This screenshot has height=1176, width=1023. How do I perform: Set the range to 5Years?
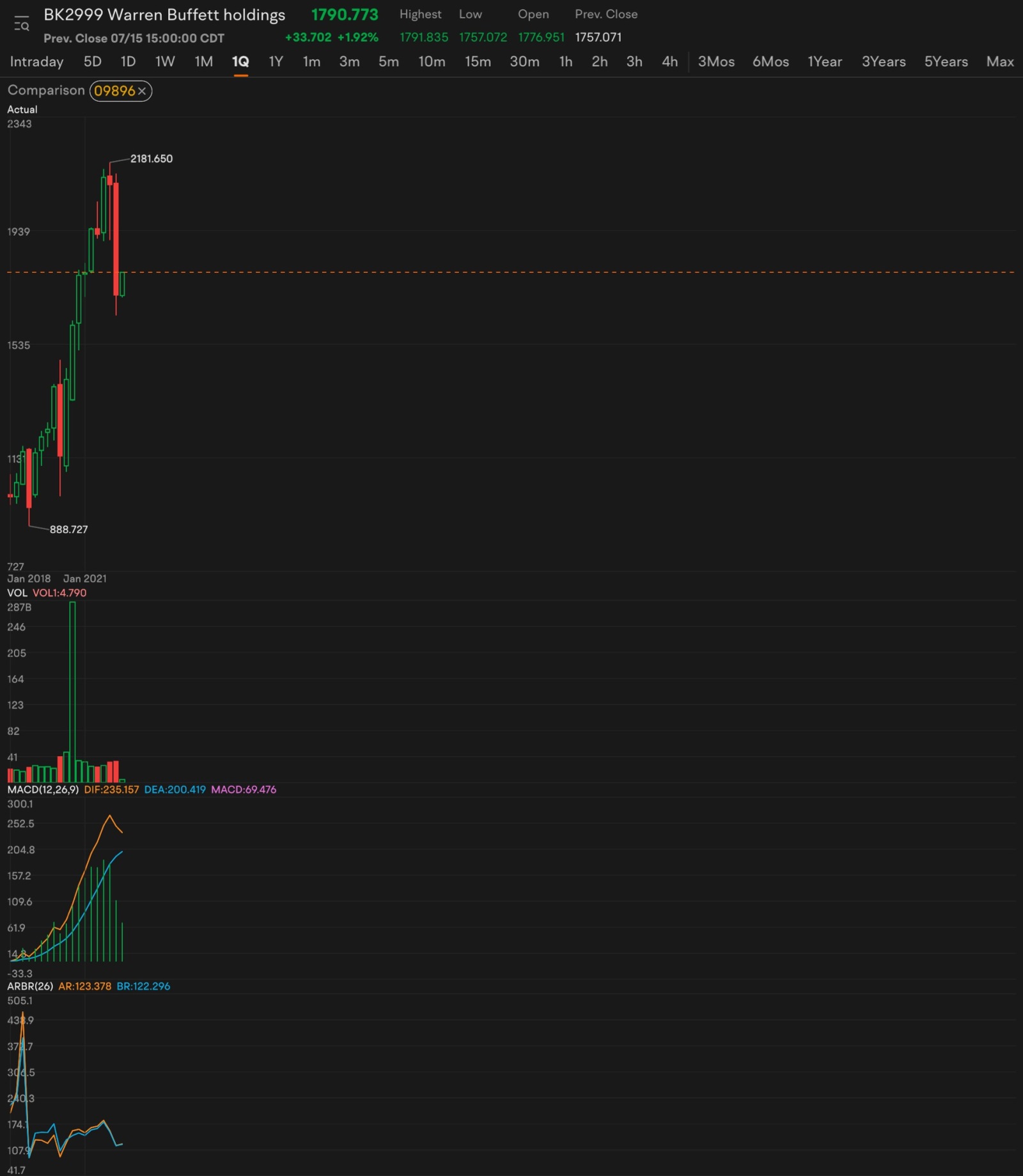pyautogui.click(x=946, y=62)
